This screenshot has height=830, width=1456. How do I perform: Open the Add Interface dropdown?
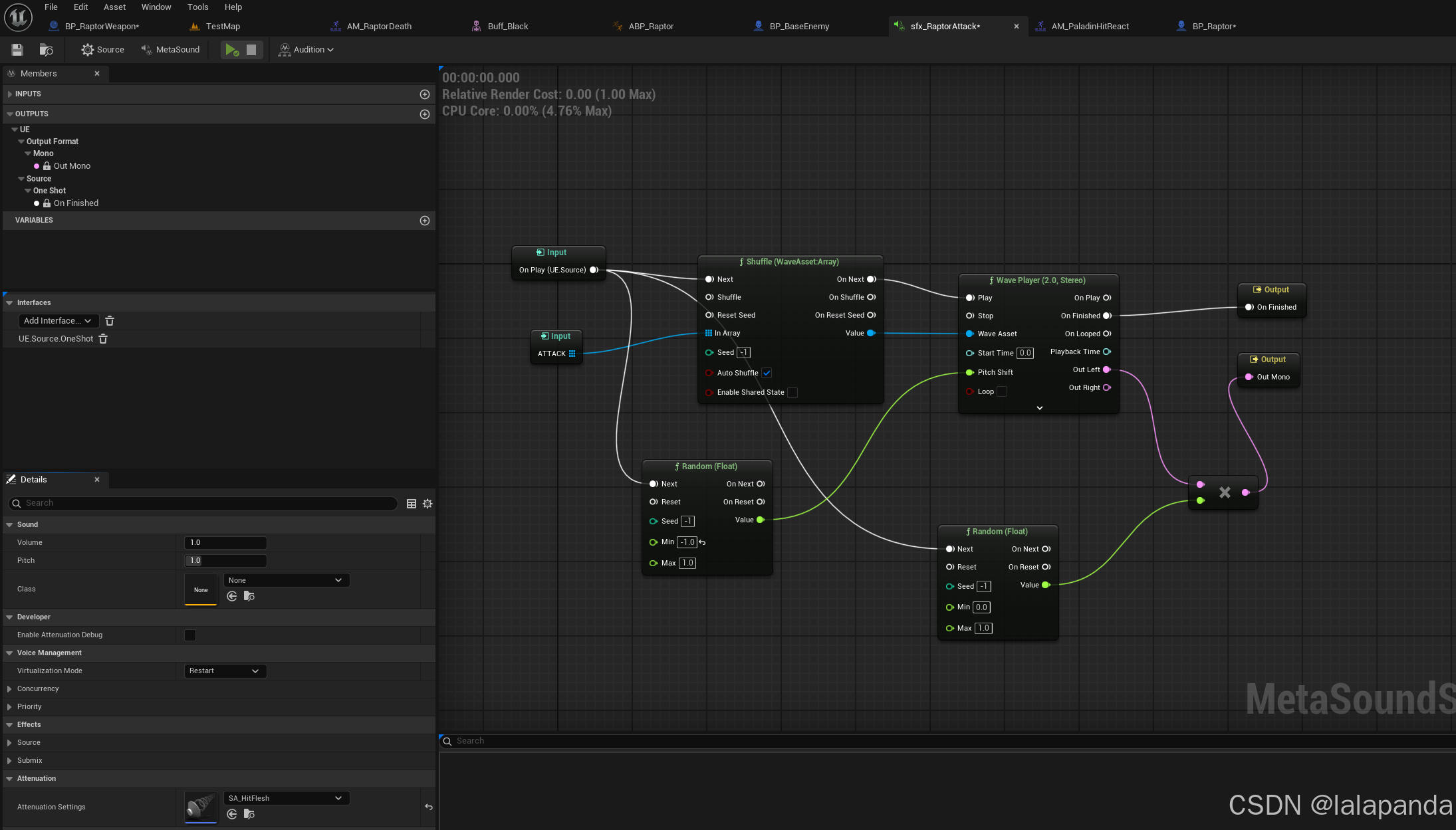click(59, 321)
